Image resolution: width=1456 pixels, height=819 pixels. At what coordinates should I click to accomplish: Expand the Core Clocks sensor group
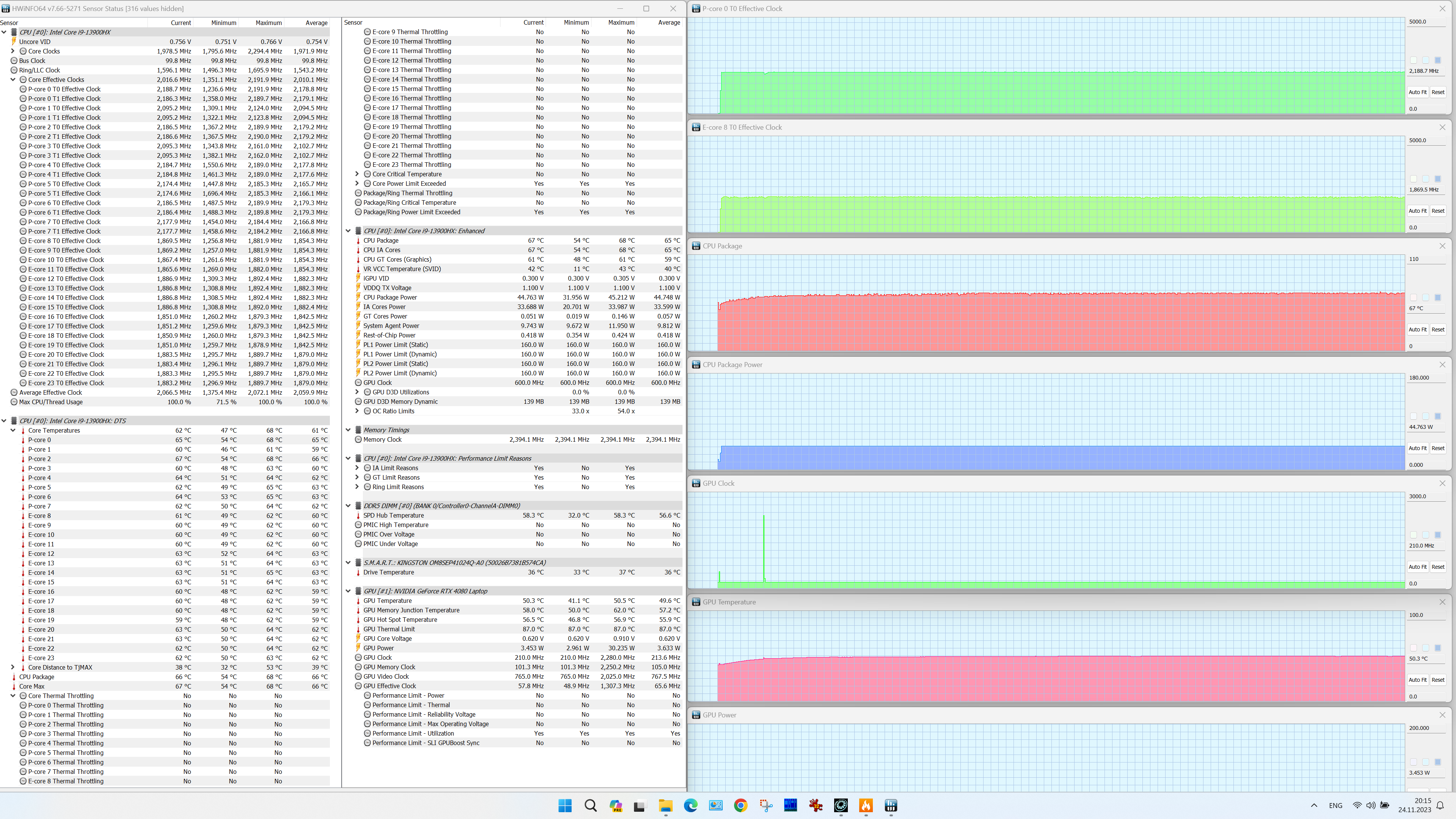pos(13,51)
